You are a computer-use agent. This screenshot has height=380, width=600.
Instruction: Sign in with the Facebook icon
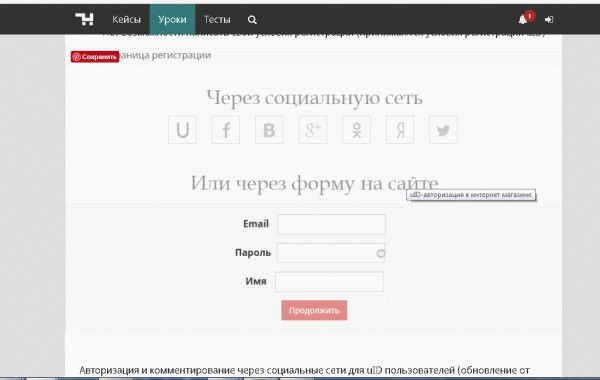click(226, 130)
